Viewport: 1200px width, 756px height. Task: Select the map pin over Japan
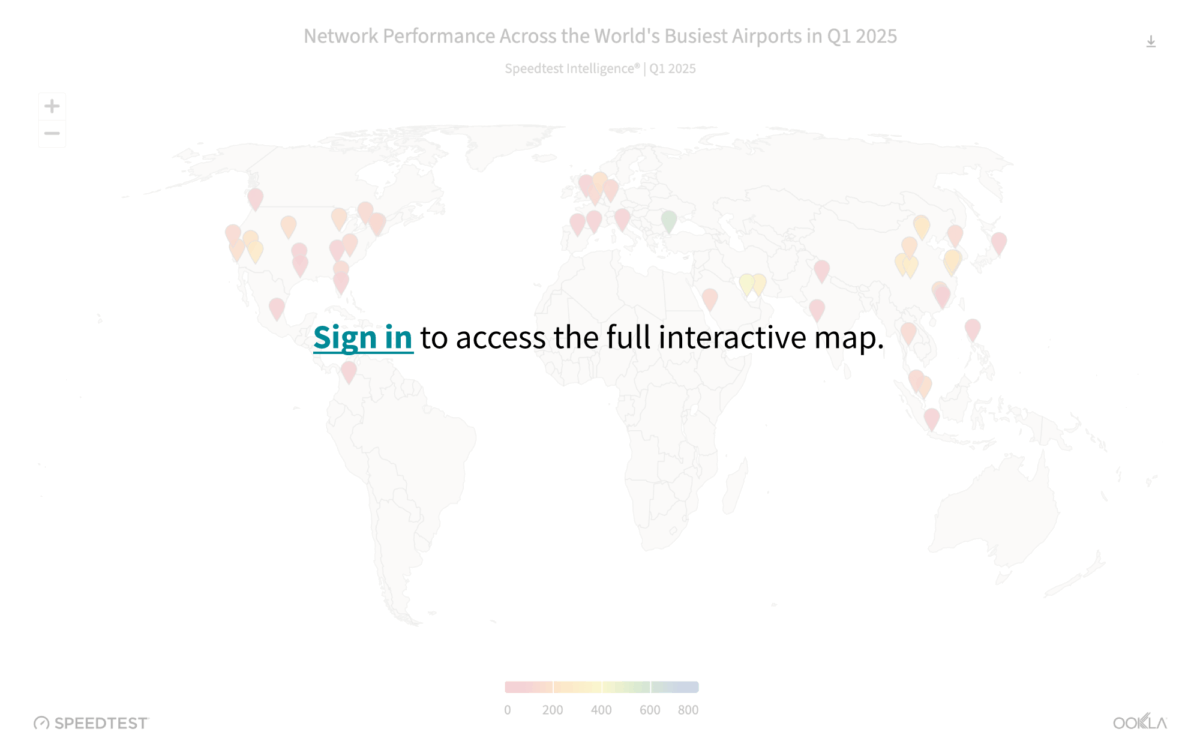[998, 242]
